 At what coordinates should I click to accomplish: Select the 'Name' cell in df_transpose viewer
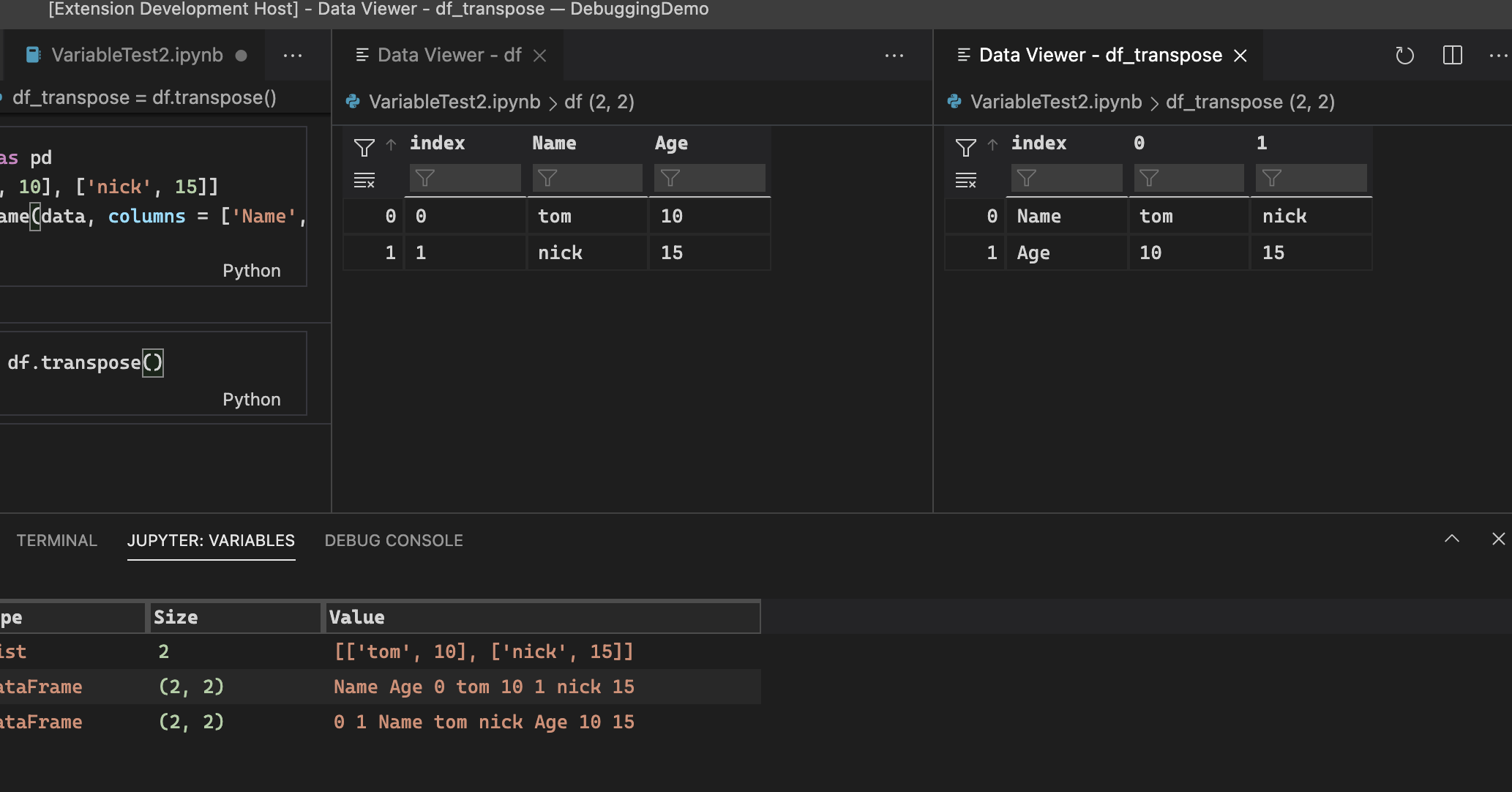pyautogui.click(x=1066, y=216)
